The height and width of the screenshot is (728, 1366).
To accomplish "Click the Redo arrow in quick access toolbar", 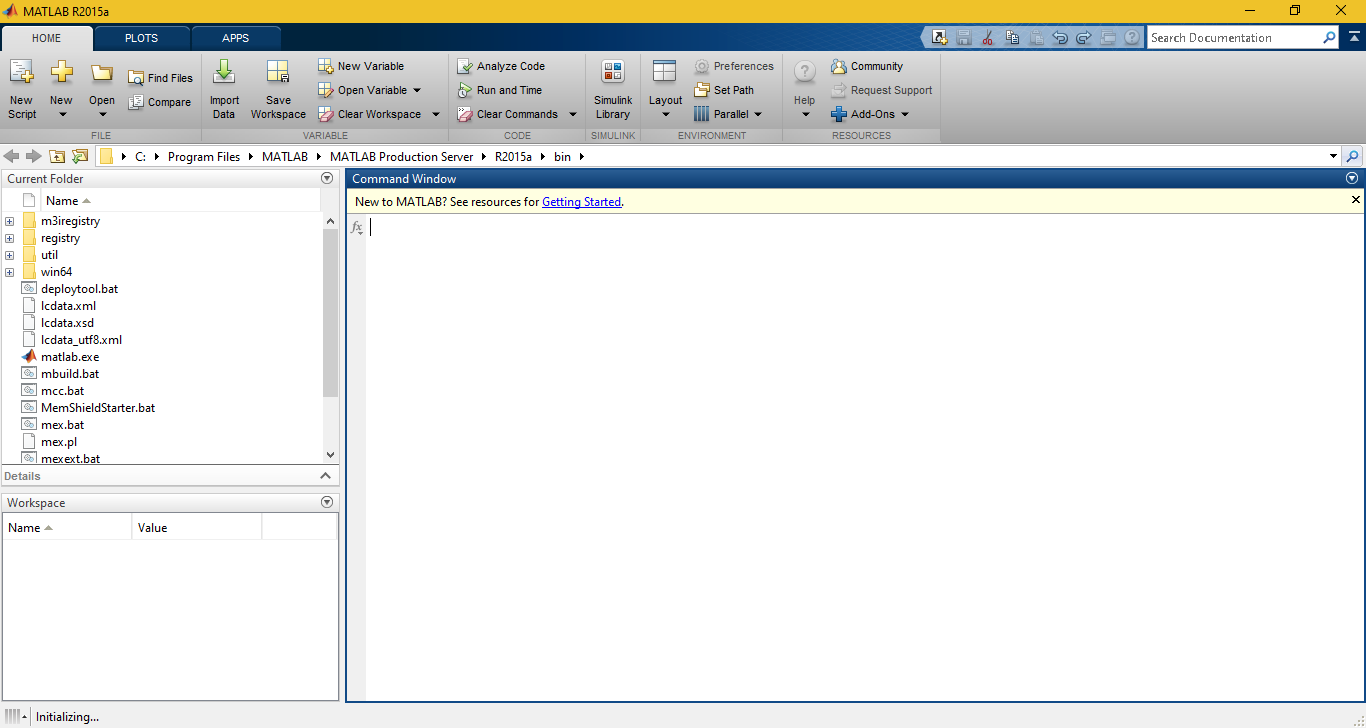I will point(1083,38).
